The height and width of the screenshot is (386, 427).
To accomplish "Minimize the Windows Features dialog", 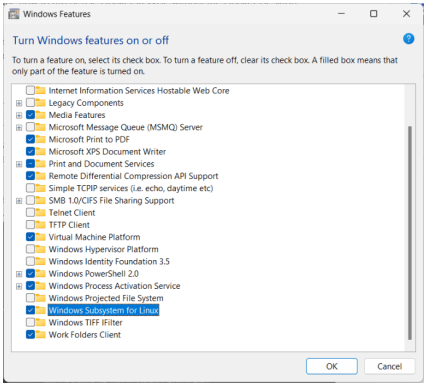I will pyautogui.click(x=341, y=14).
